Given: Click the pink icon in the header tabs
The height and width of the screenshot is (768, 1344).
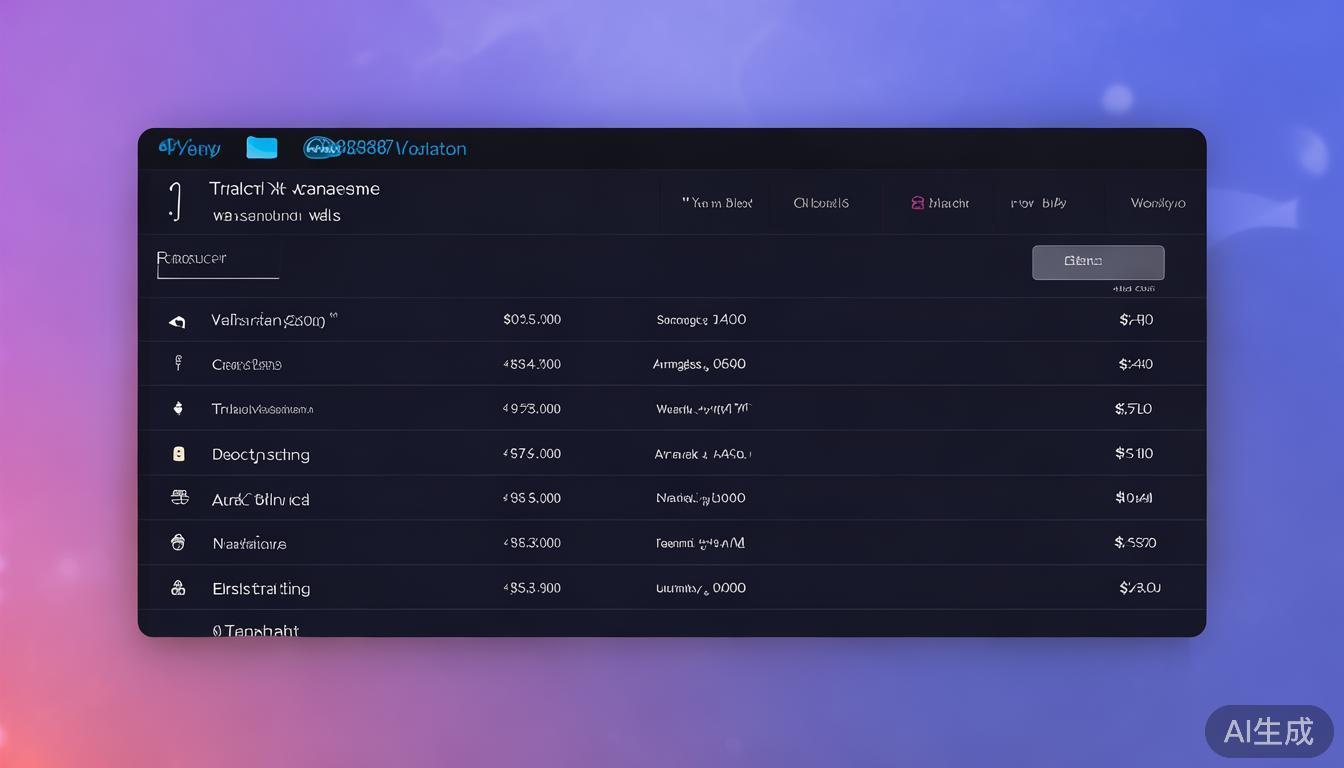Looking at the screenshot, I should 917,203.
